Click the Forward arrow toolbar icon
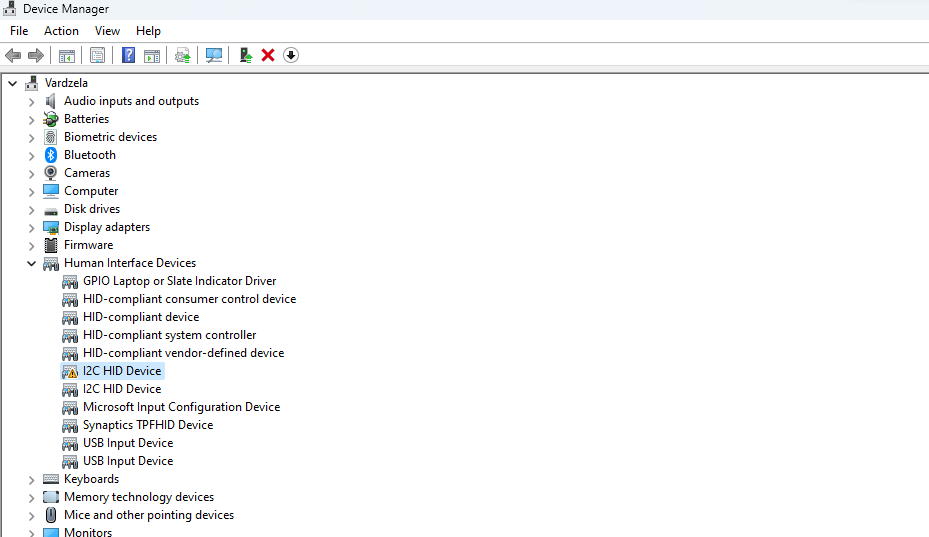The width and height of the screenshot is (929, 537). coord(36,56)
